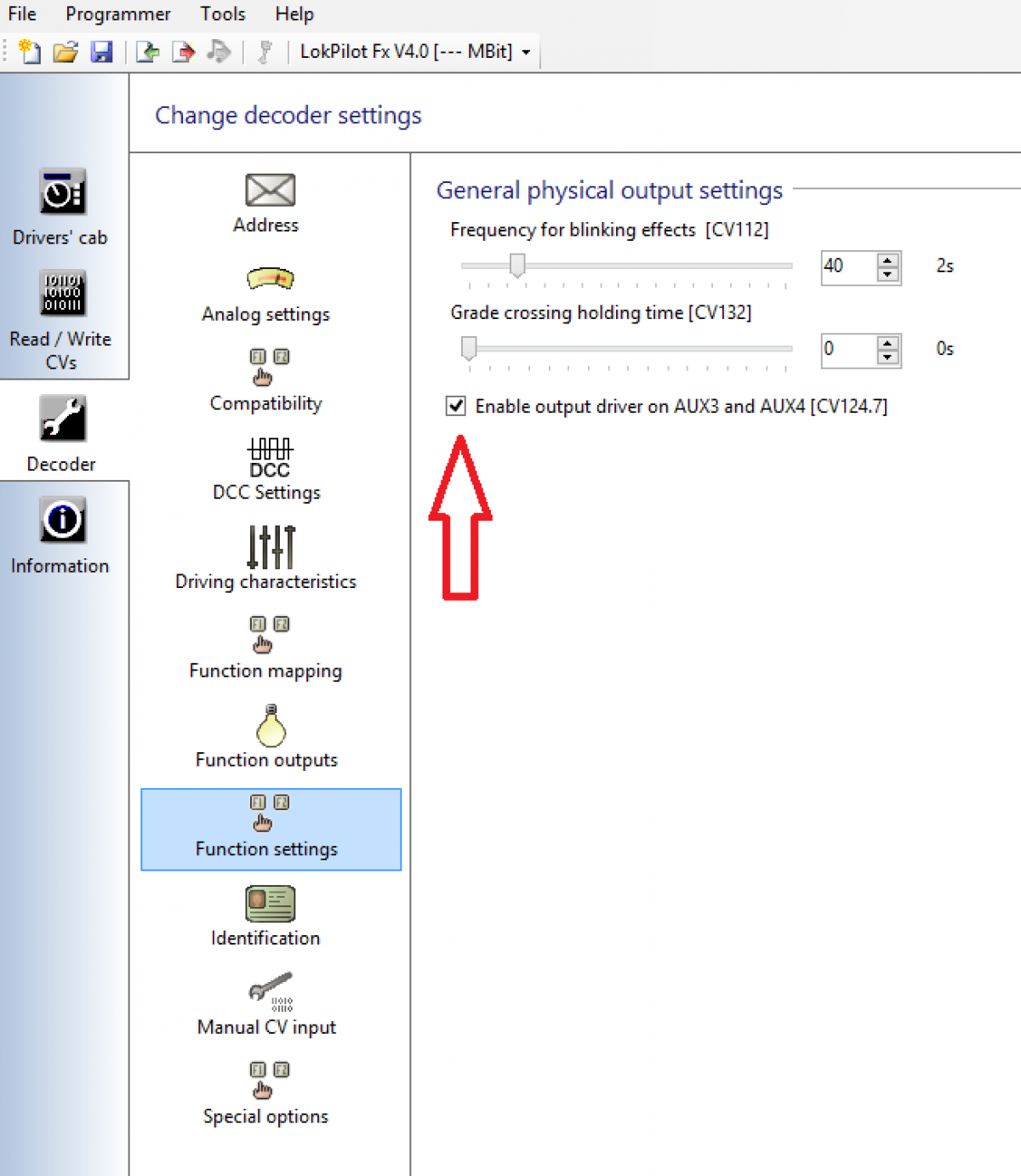
Task: Open Read / Write CVs view
Action: (60, 321)
